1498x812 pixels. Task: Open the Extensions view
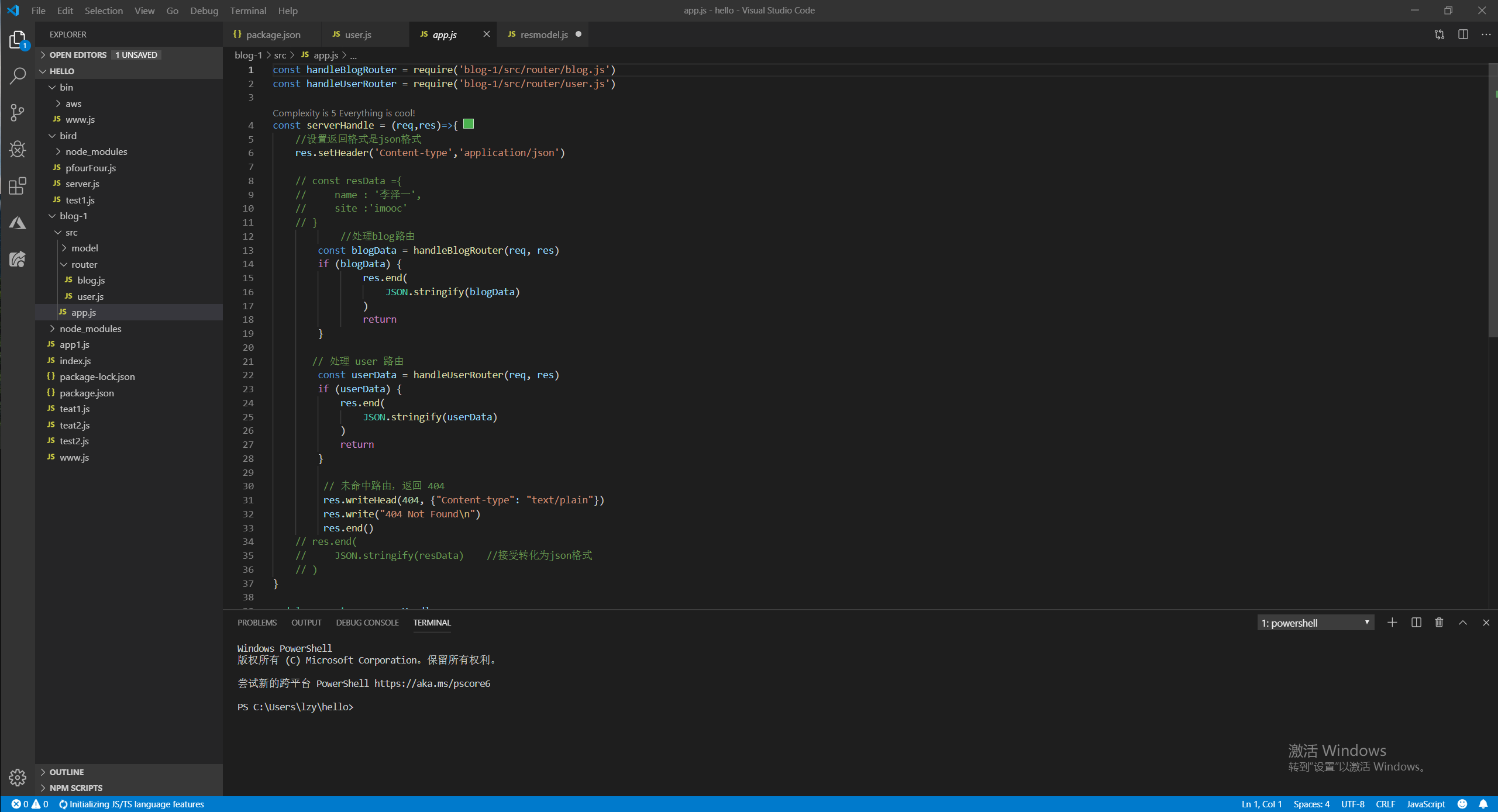18,186
